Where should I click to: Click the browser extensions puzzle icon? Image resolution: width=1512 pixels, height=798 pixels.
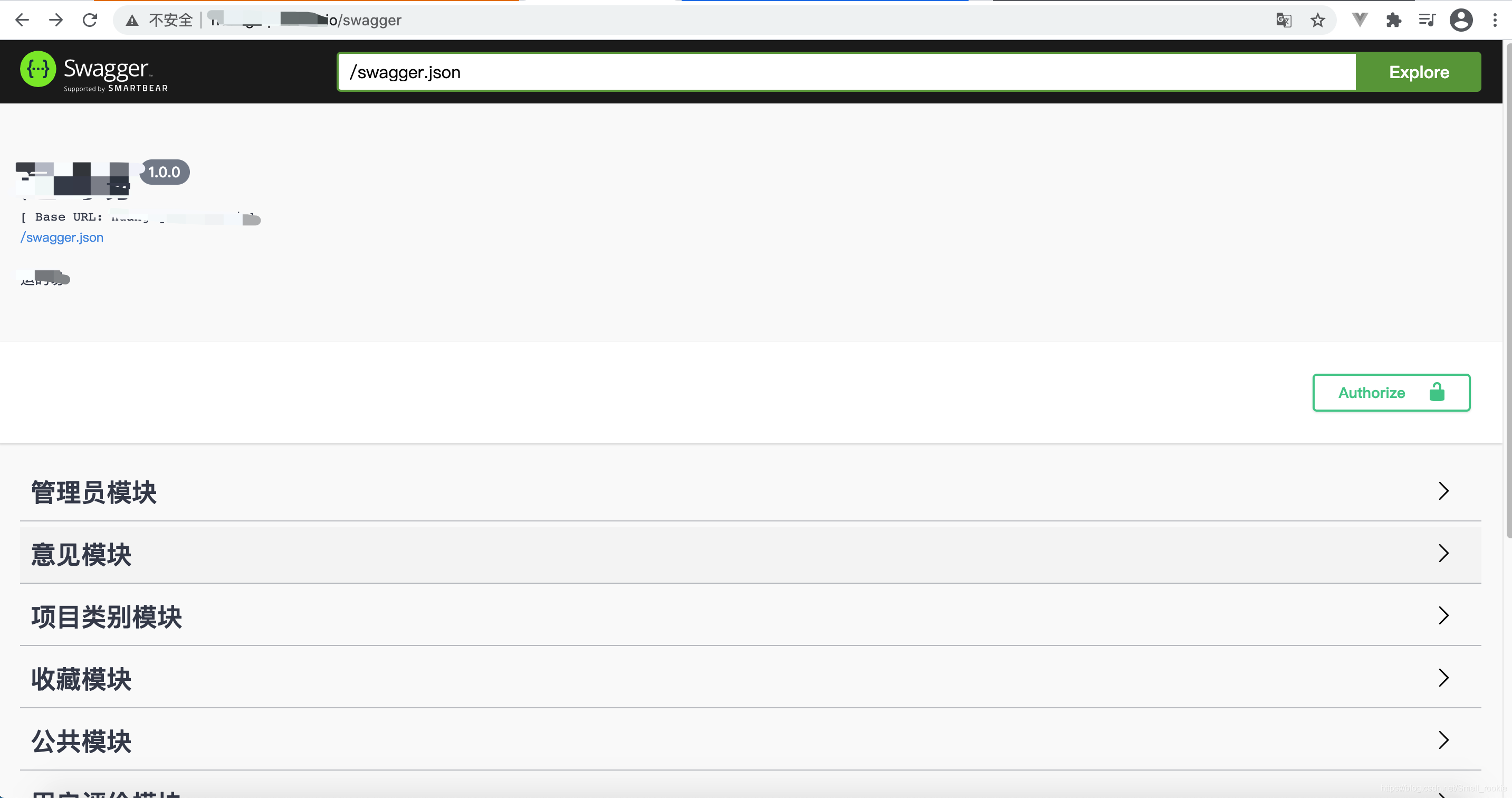tap(1393, 20)
